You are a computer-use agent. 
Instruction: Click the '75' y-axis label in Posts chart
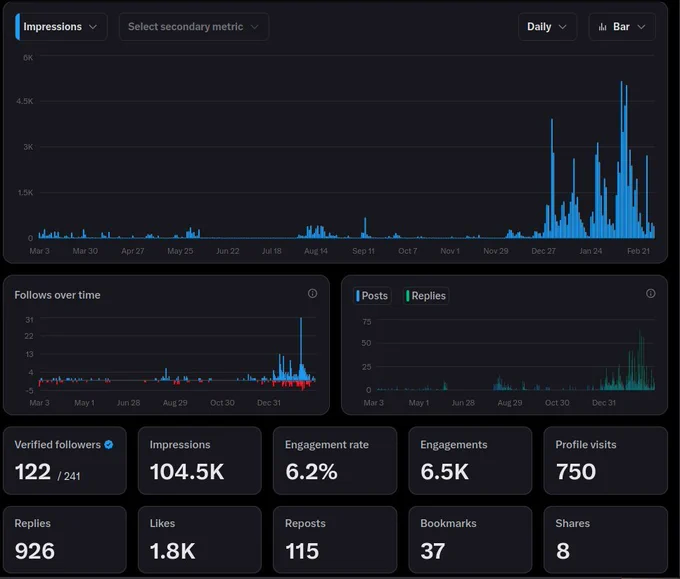367,322
